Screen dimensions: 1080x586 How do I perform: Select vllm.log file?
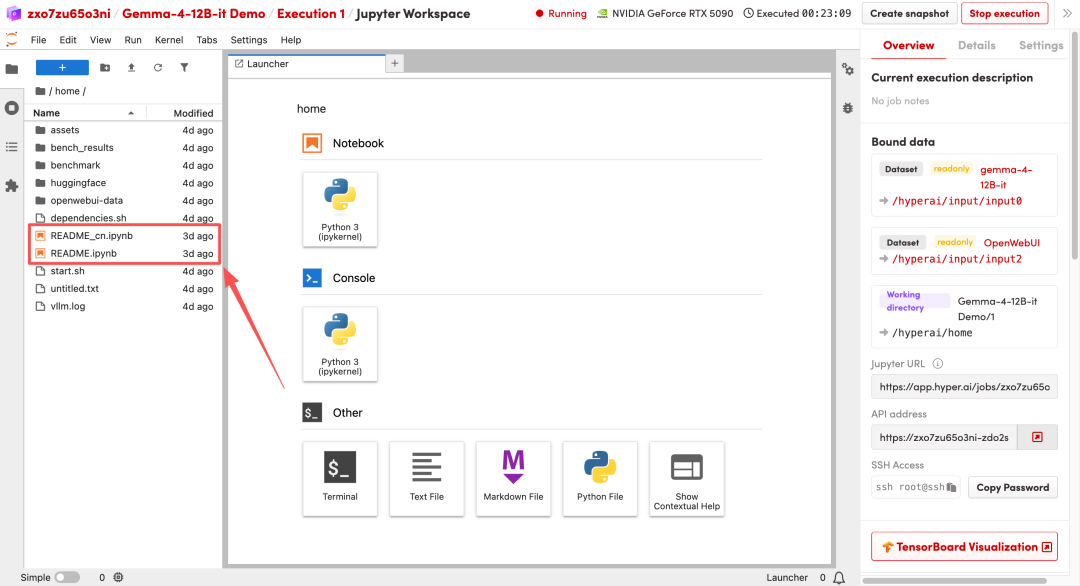pyautogui.click(x=124, y=306)
